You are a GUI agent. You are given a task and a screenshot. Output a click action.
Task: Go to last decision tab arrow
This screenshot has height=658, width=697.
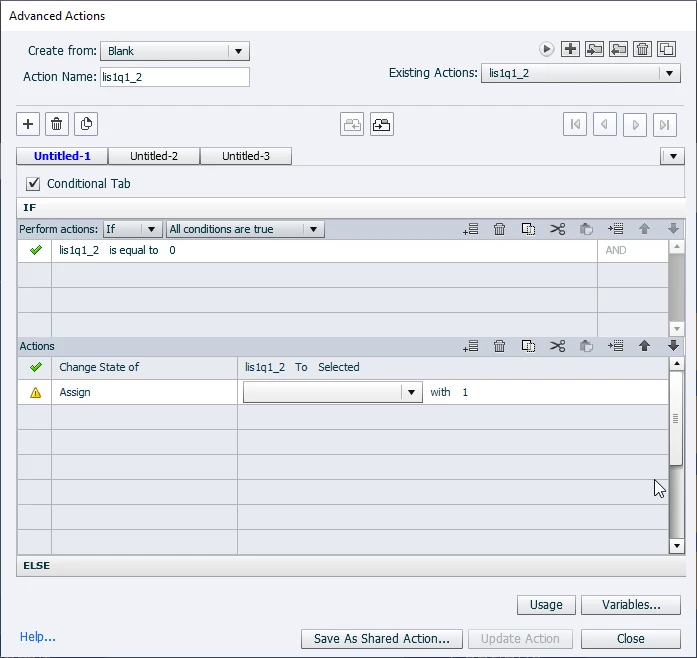coord(665,124)
